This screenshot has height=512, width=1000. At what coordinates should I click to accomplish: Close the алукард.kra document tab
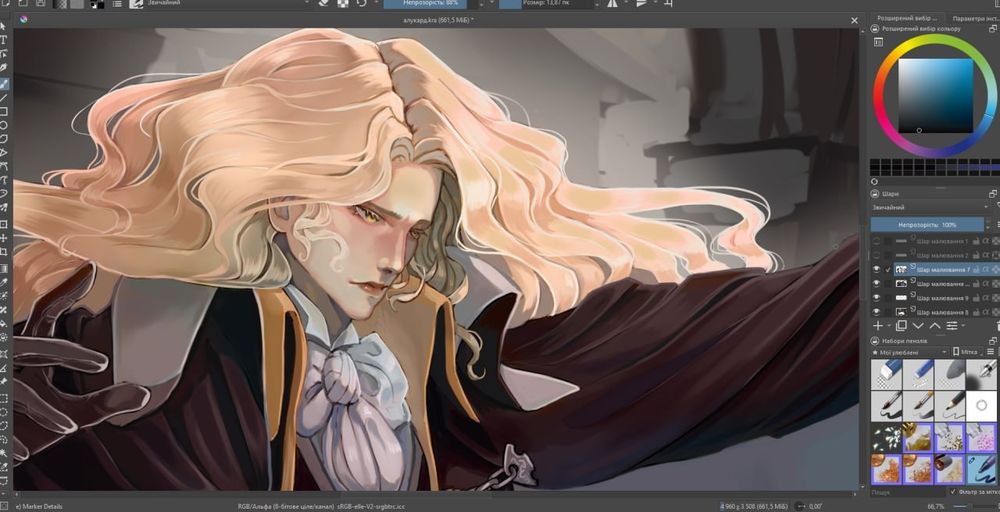click(855, 20)
